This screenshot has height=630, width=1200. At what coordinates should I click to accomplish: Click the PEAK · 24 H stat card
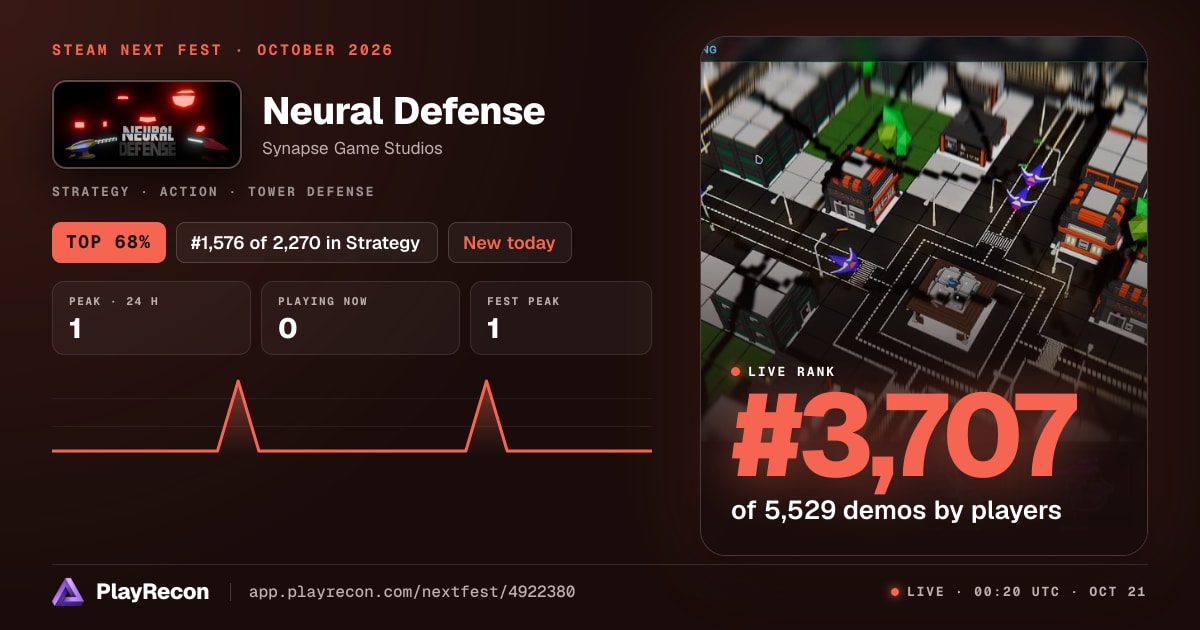tap(151, 318)
